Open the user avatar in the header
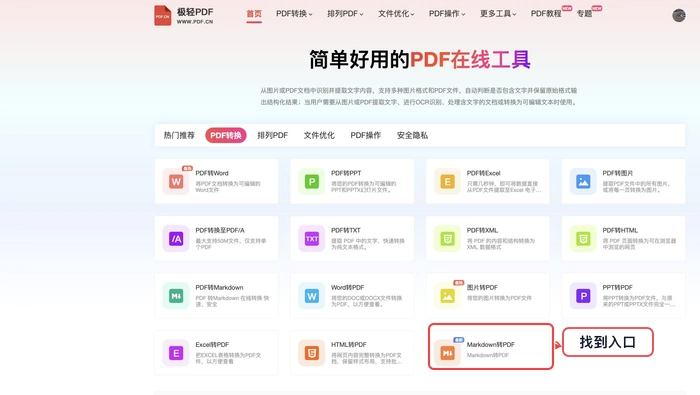 [679, 15]
